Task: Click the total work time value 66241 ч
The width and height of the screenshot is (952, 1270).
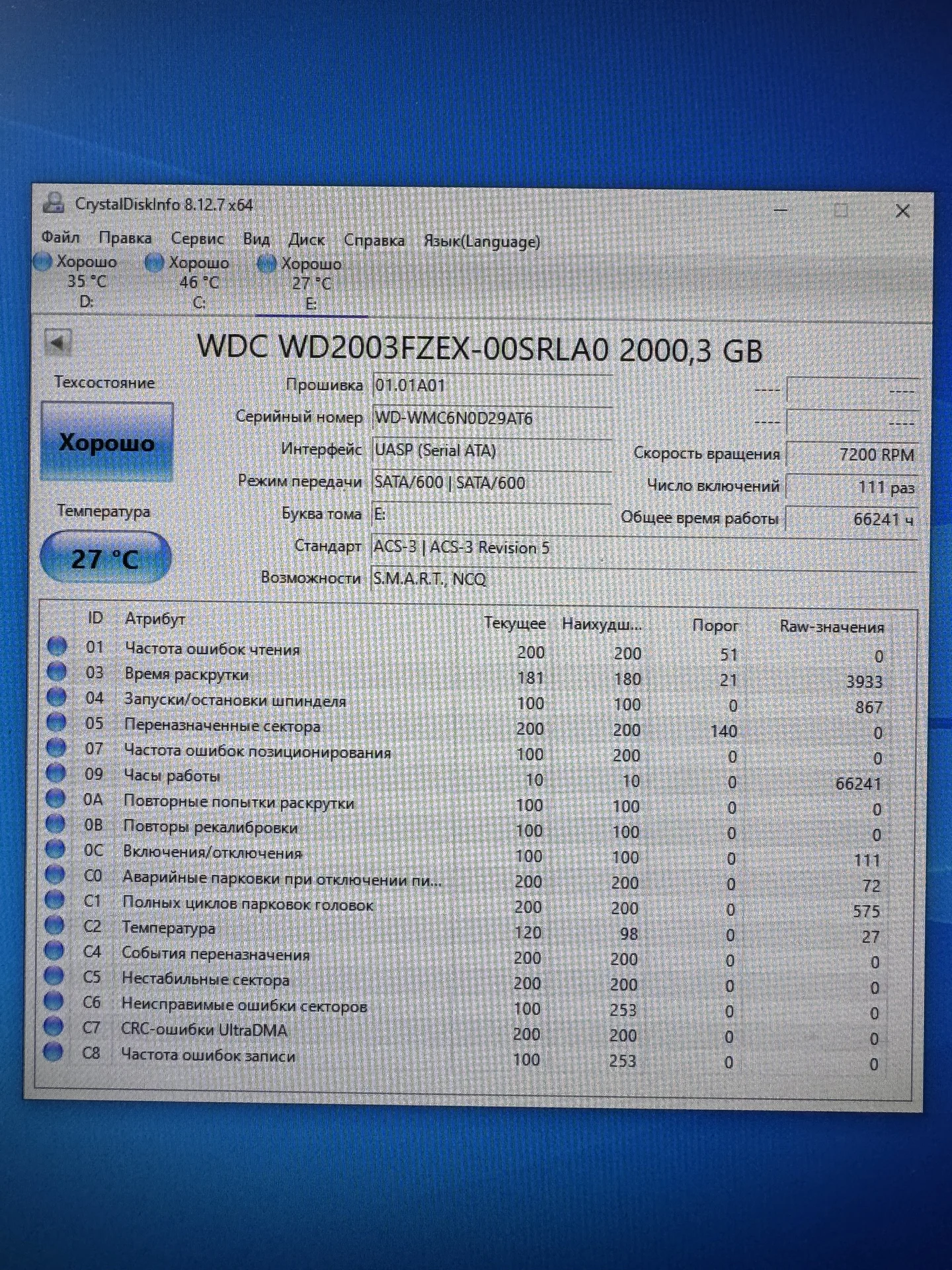Action: [852, 519]
